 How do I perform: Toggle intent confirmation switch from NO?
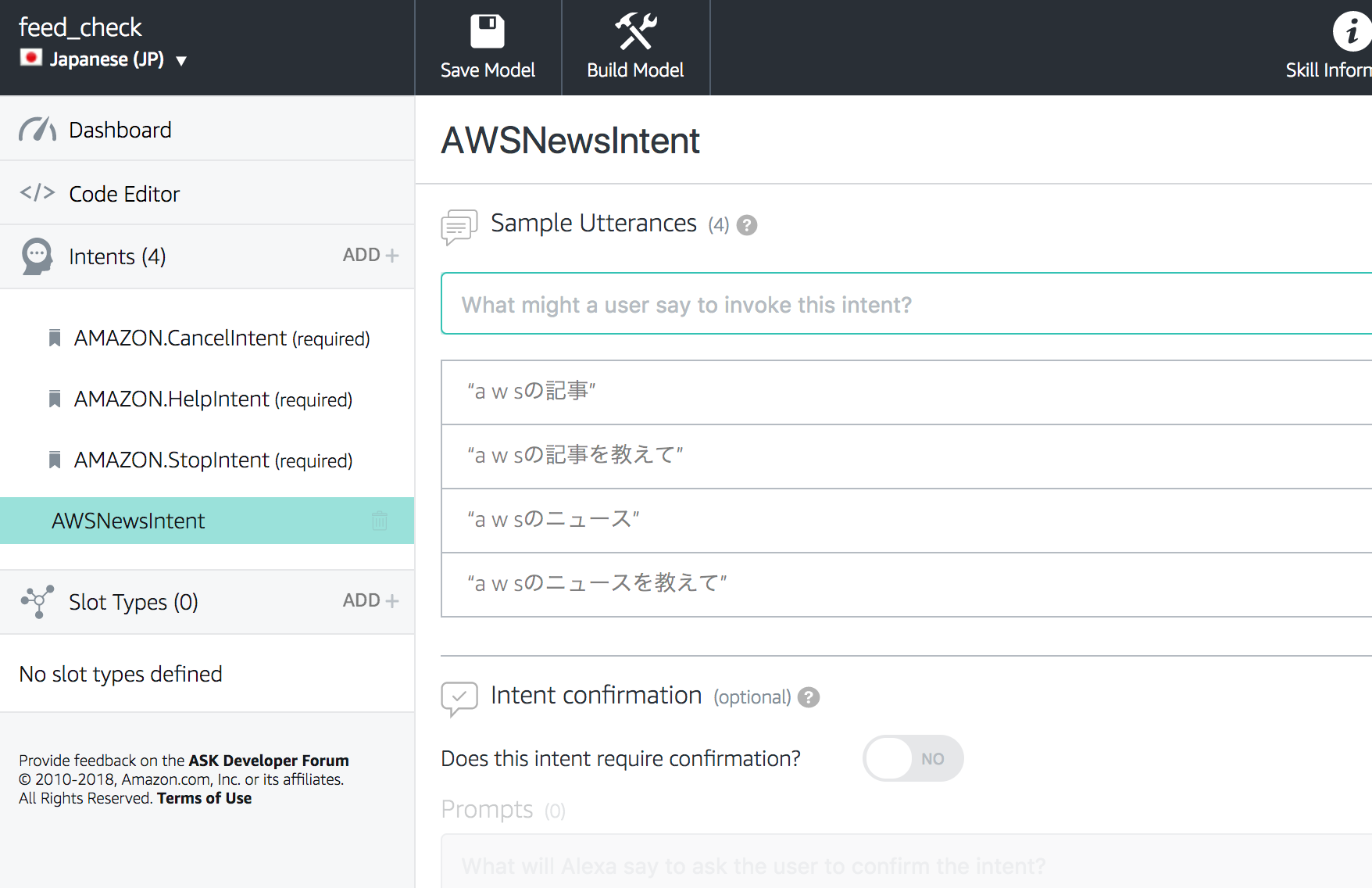913,758
